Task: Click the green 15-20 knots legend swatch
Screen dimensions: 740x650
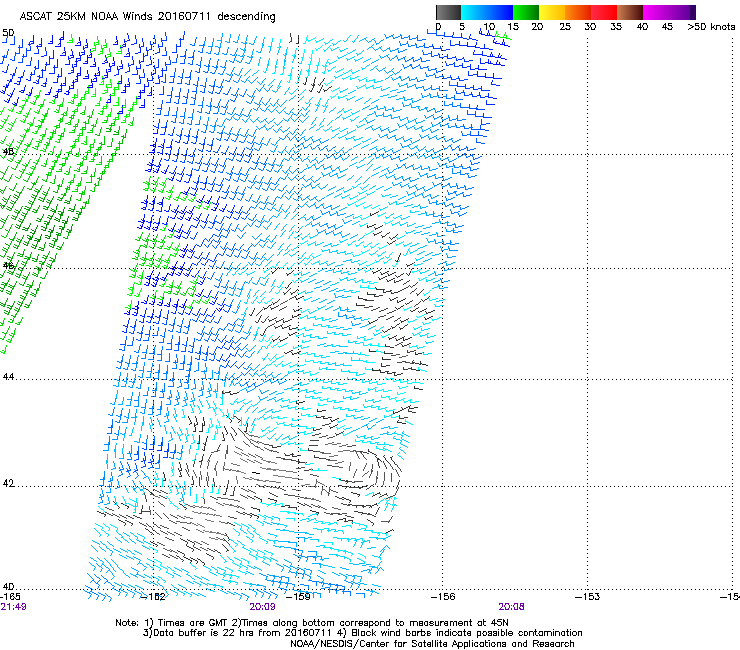Action: click(526, 12)
